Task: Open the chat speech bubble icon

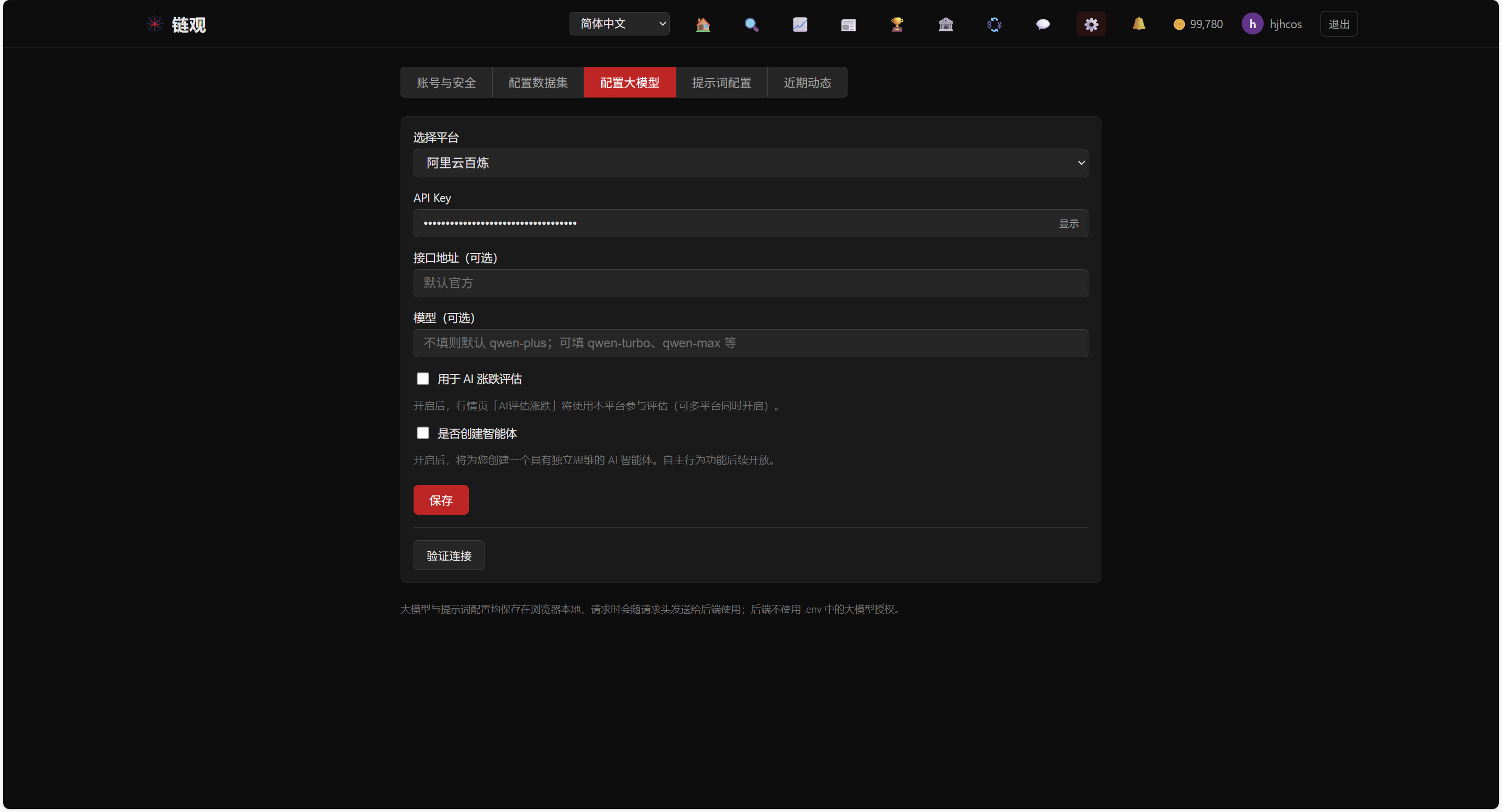Action: (1043, 24)
